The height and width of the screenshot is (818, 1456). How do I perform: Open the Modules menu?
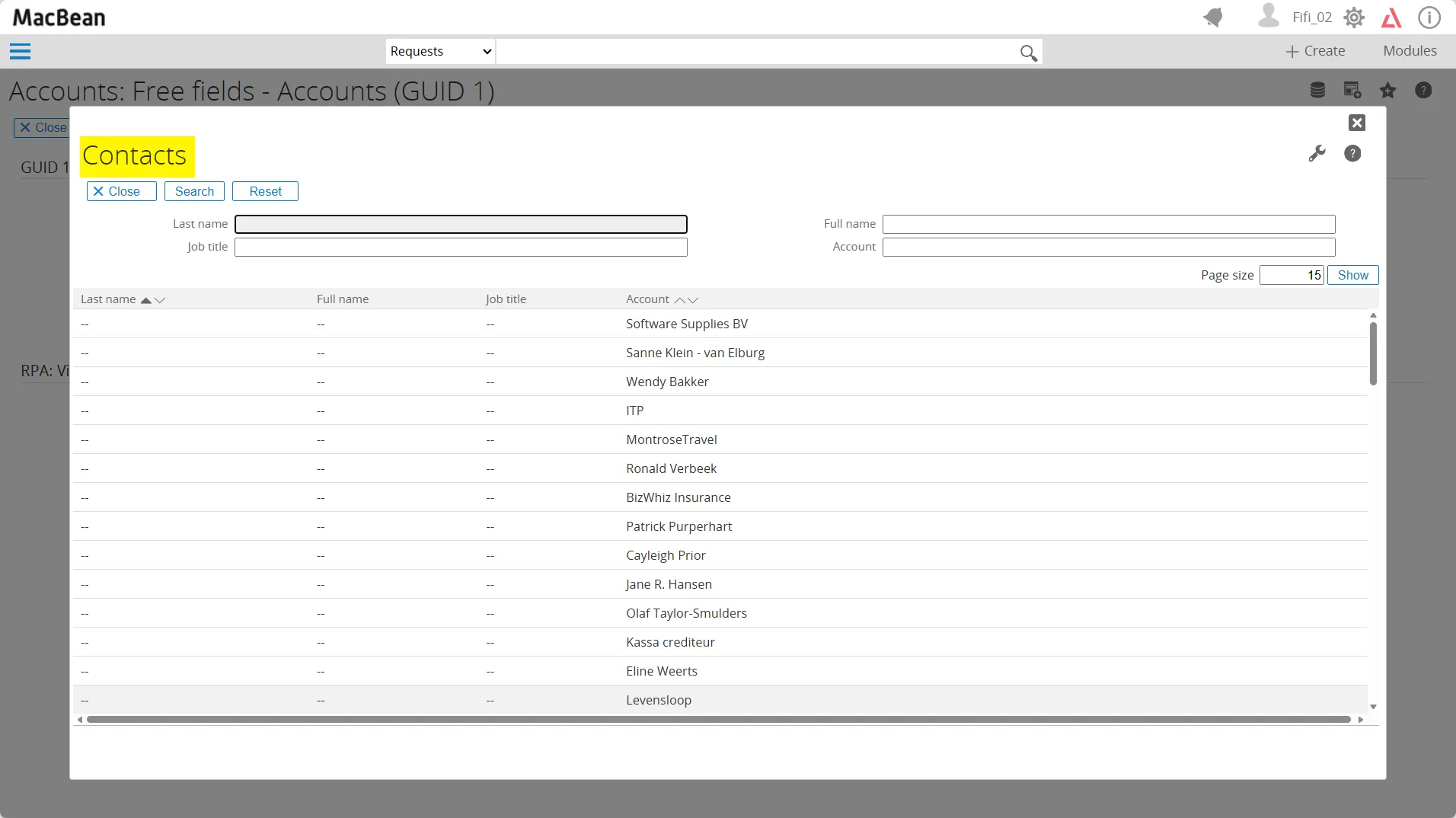tap(1410, 51)
